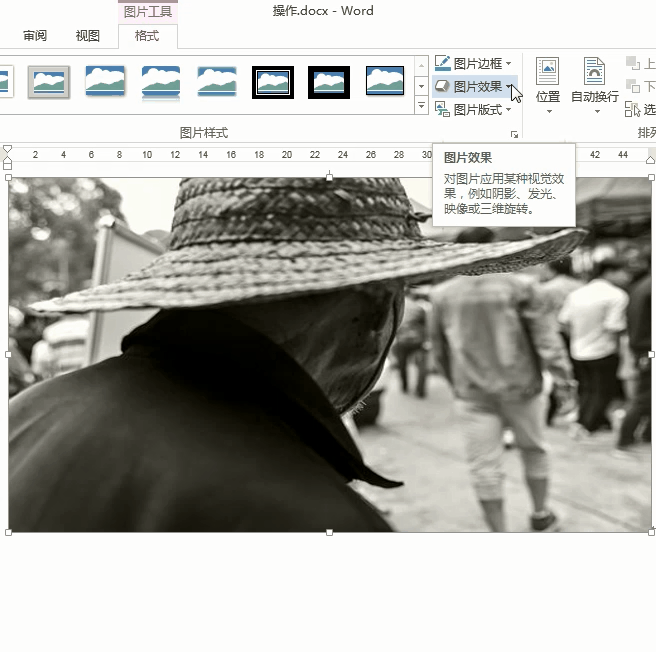Click the 图片边框 pencil icon
This screenshot has width=656, height=652.
(x=443, y=64)
